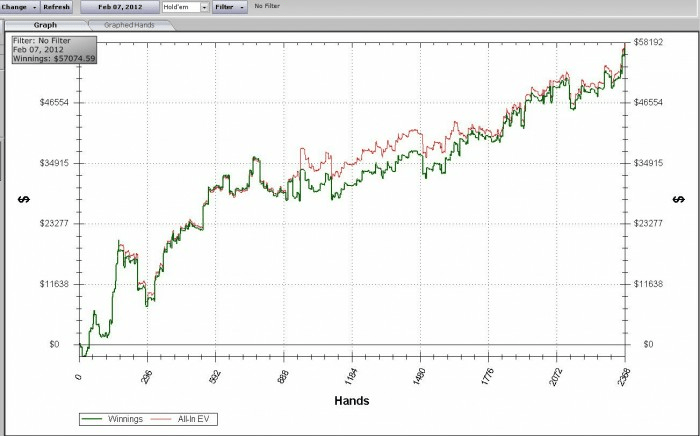Click the right axis $23277 label
This screenshot has width=700, height=436.
point(648,223)
